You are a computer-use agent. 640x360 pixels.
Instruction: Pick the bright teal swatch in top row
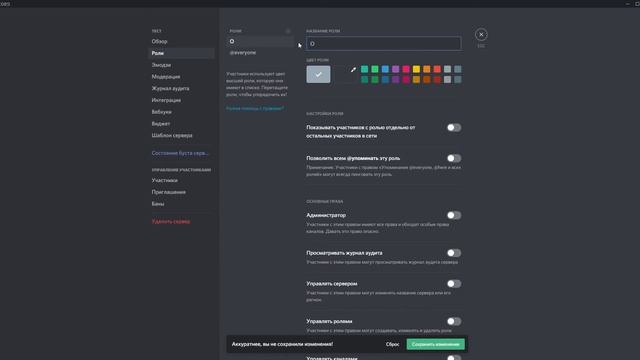(x=364, y=69)
